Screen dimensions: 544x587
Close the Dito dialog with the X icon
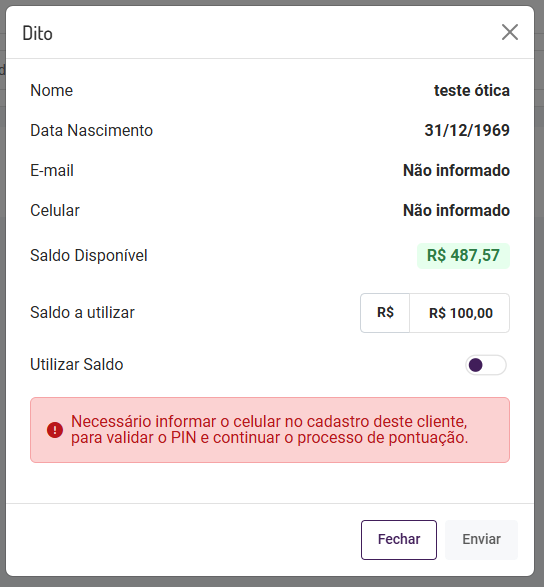pos(510,32)
